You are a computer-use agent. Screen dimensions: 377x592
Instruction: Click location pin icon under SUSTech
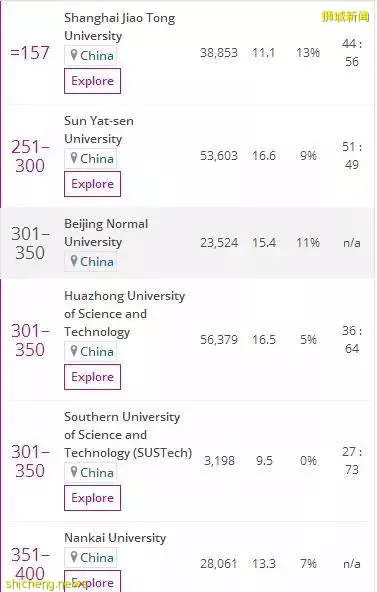74,472
